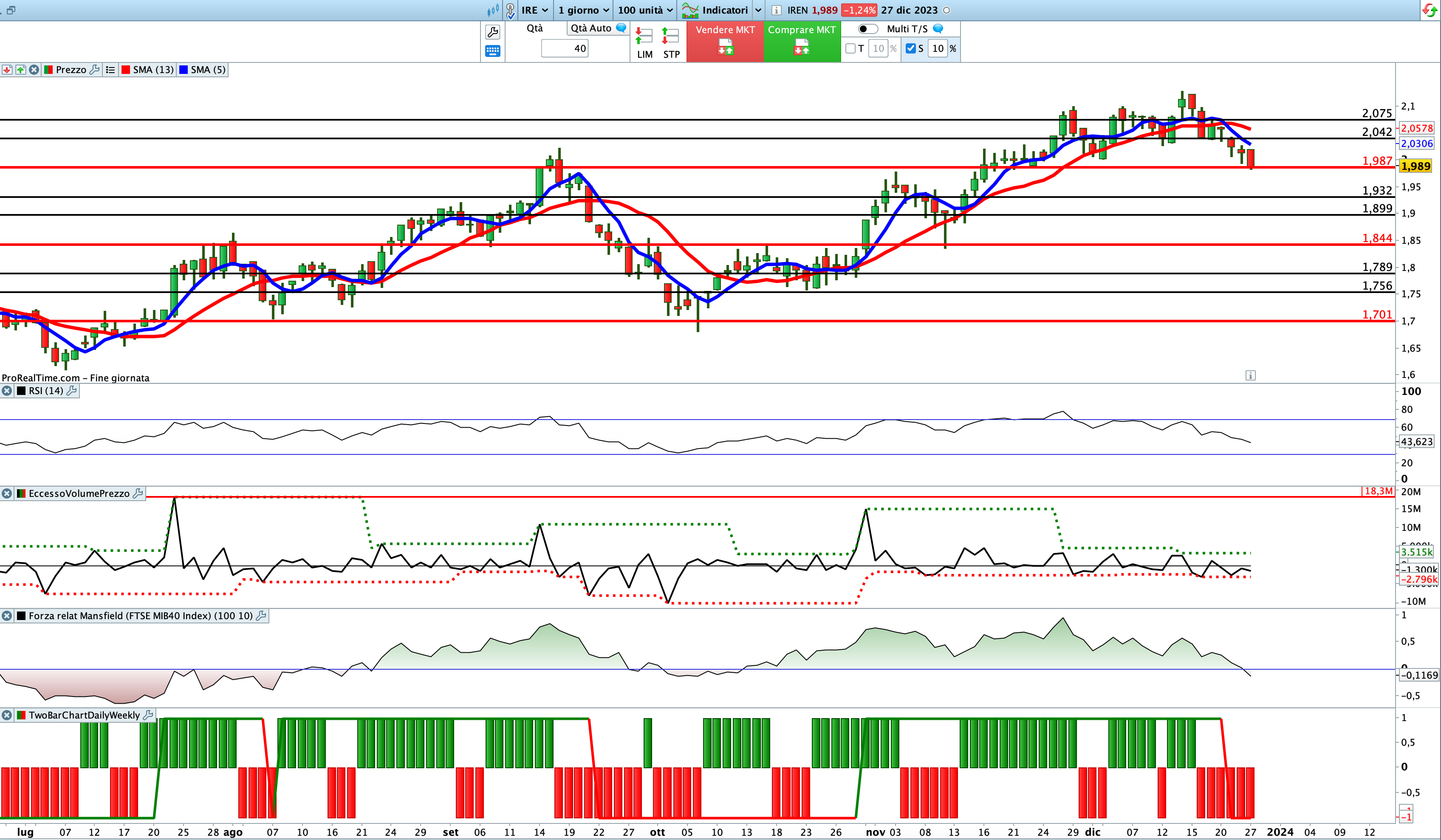Click the red down-arrow panel icon

(7, 70)
